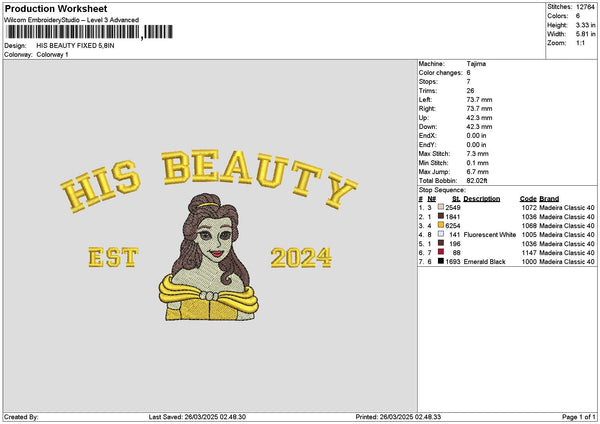Click thread code '1147'
The image size is (600, 424).
coord(529,253)
